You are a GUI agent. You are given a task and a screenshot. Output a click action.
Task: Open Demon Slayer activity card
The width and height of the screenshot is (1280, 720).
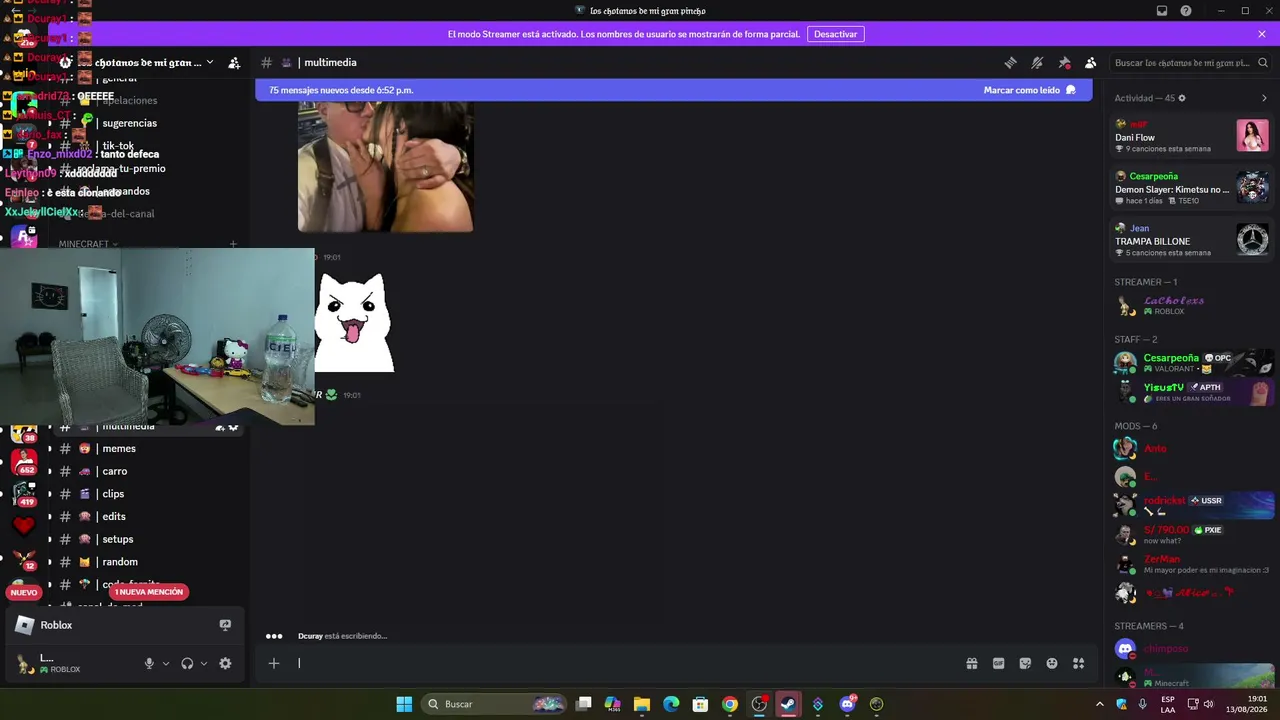1191,188
